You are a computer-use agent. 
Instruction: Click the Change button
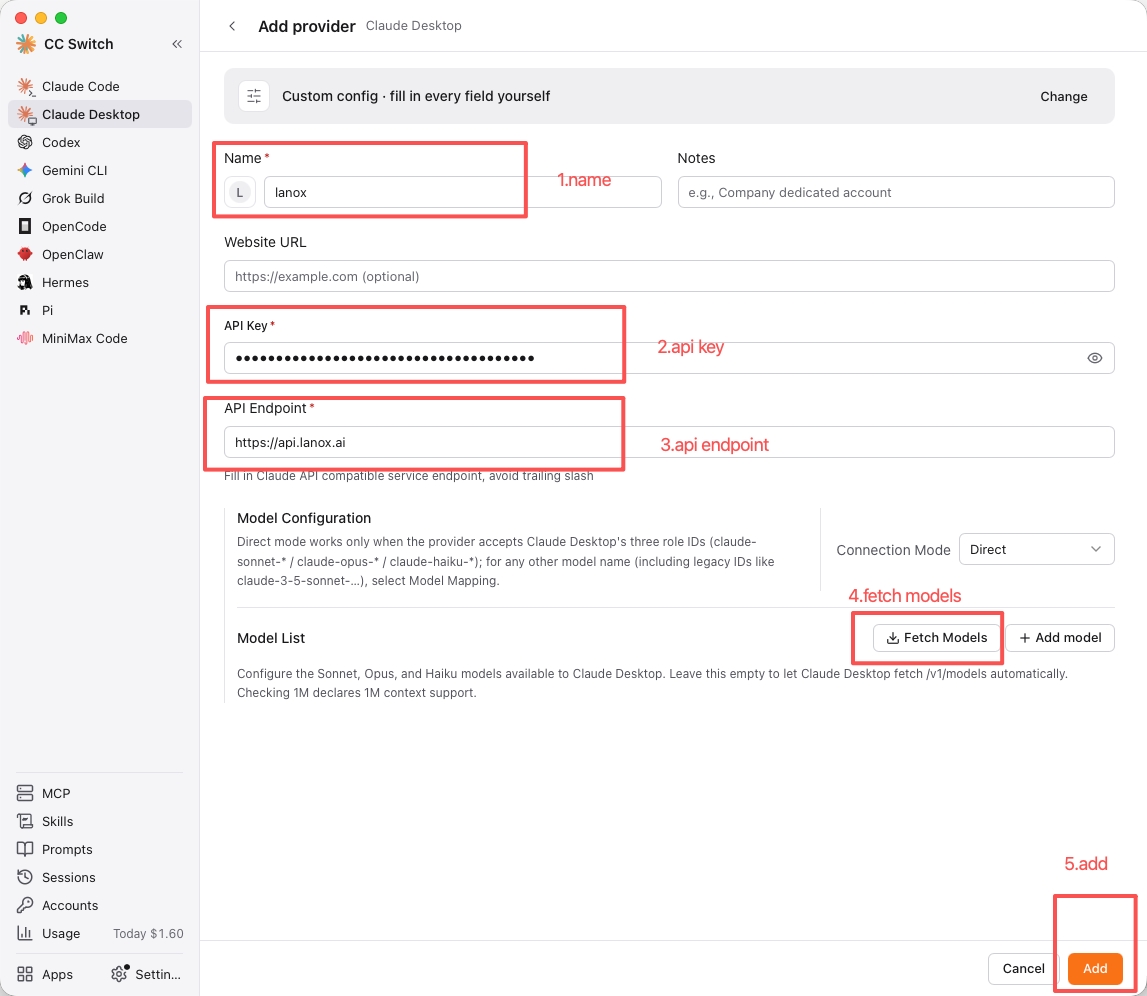tap(1063, 96)
